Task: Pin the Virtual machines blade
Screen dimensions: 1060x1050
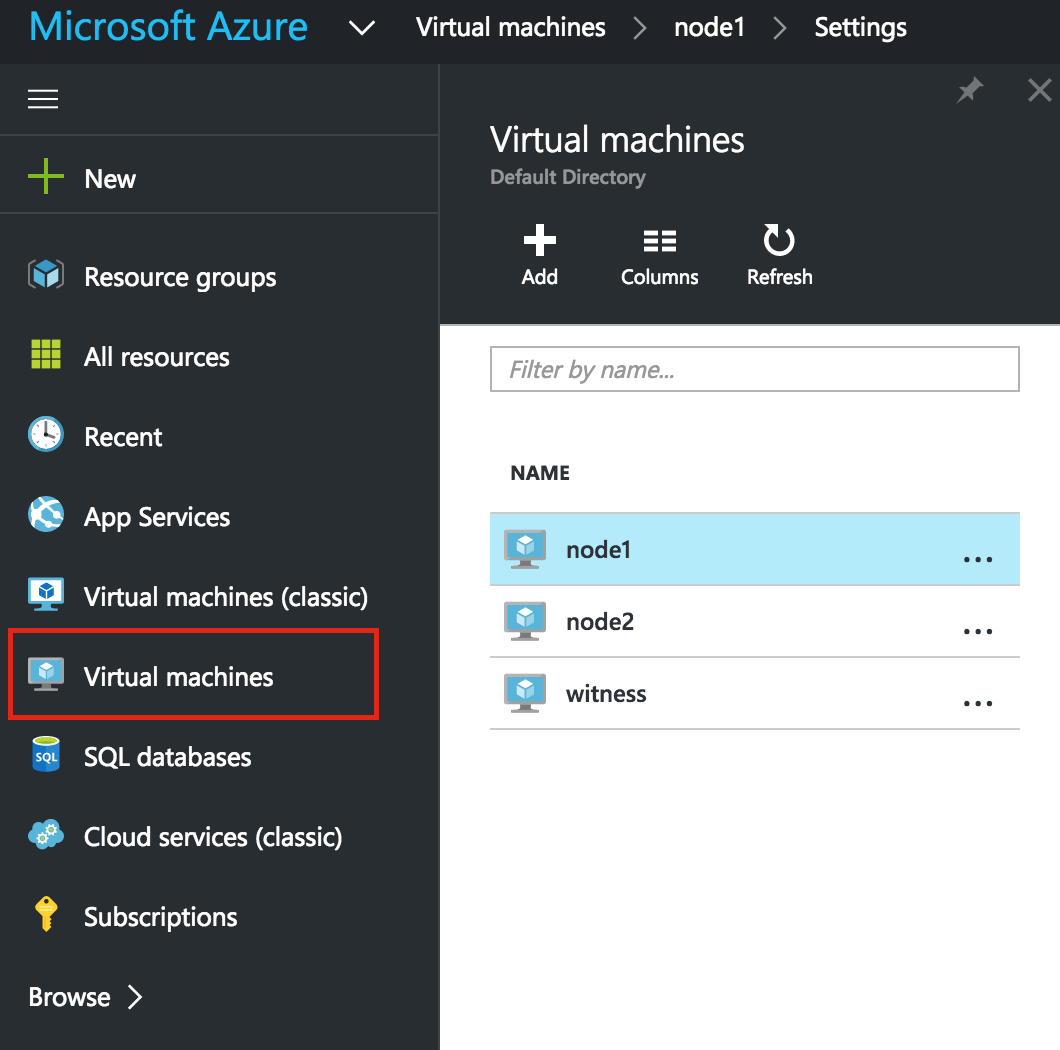Action: click(970, 90)
